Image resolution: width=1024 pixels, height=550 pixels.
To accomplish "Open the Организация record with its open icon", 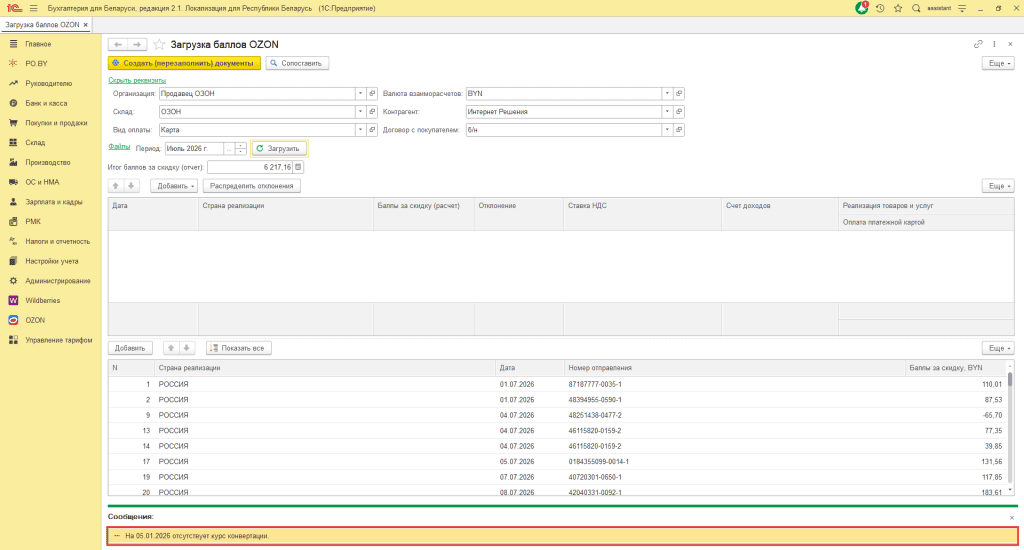I will 372,93.
